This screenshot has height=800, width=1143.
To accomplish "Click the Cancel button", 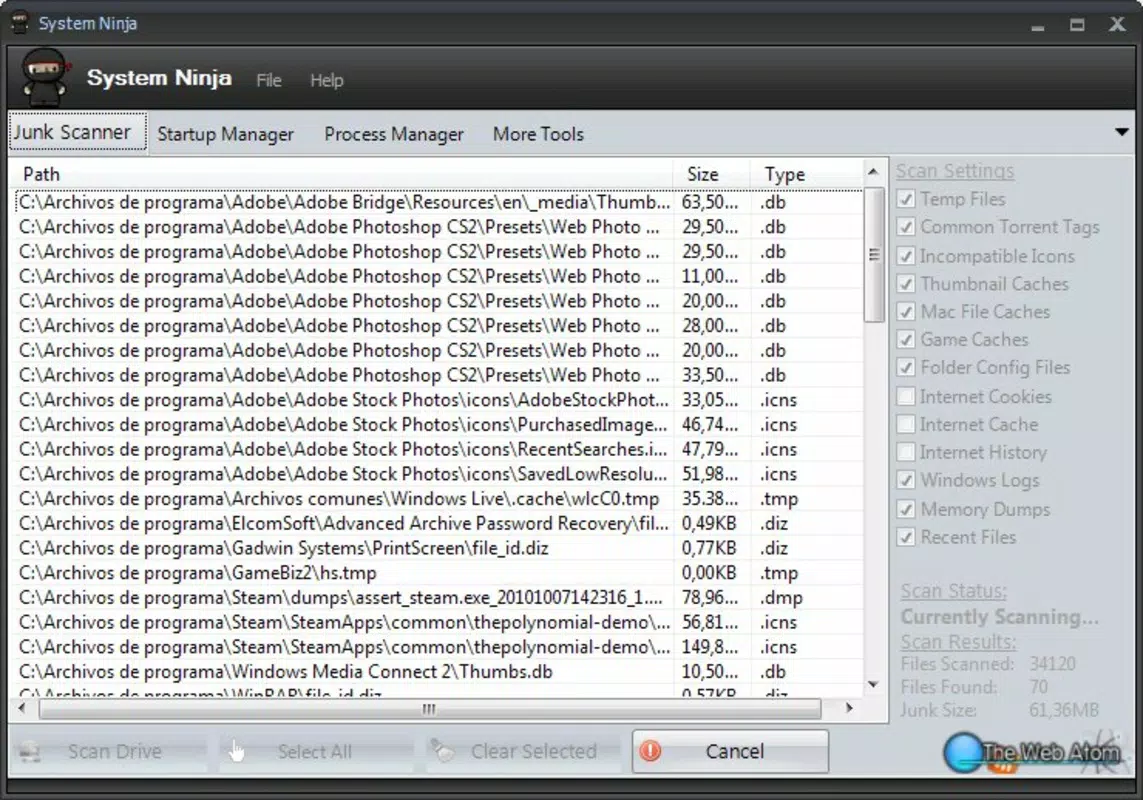I will (x=730, y=751).
